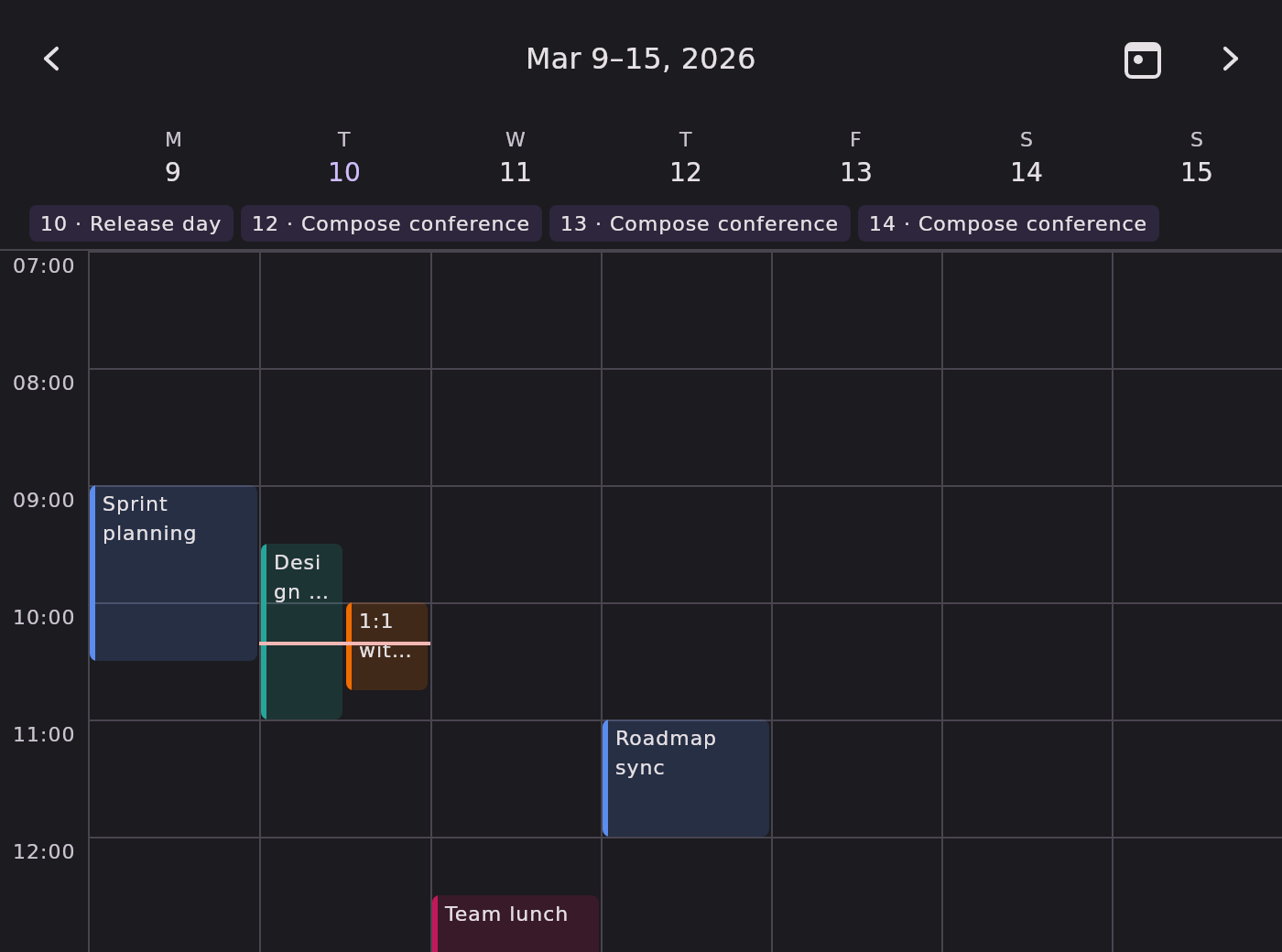Open the Sprint planning event
The image size is (1282, 952).
coord(174,573)
